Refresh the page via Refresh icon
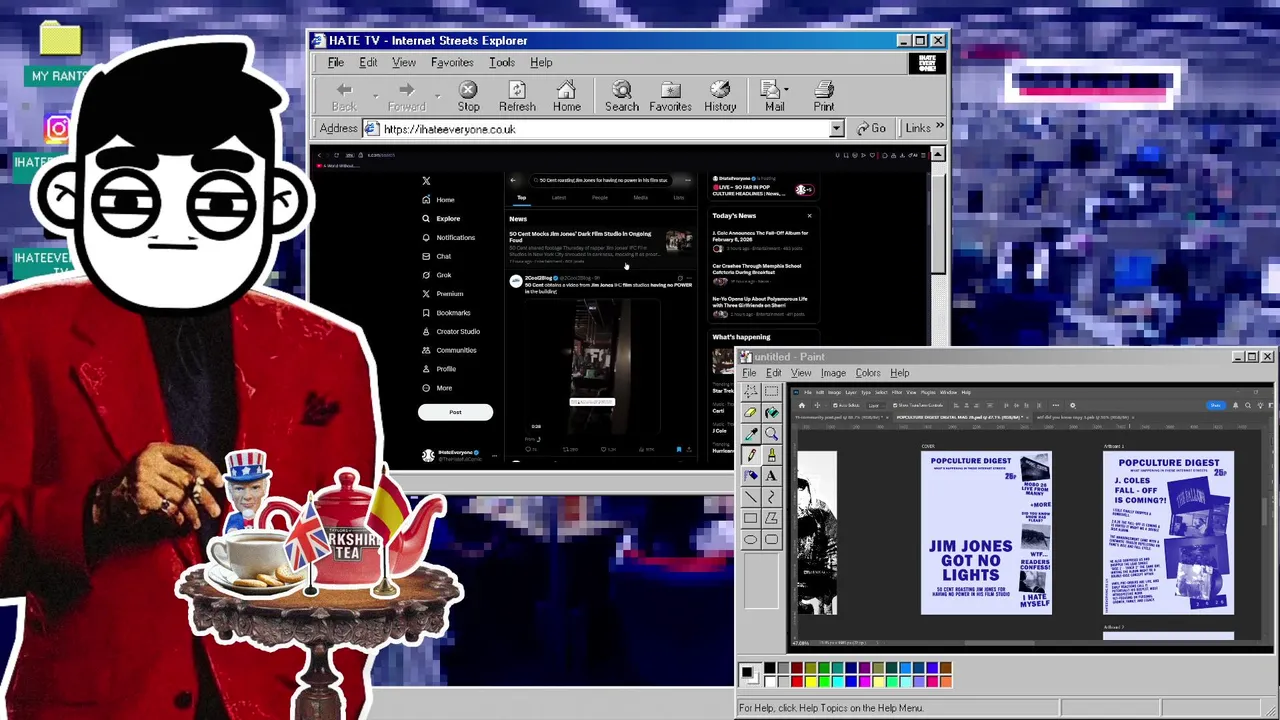The width and height of the screenshot is (1280, 720). coord(517,96)
